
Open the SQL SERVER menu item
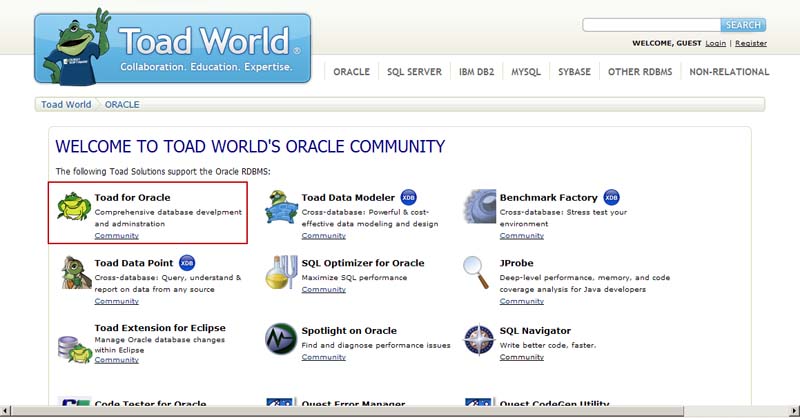pos(414,72)
